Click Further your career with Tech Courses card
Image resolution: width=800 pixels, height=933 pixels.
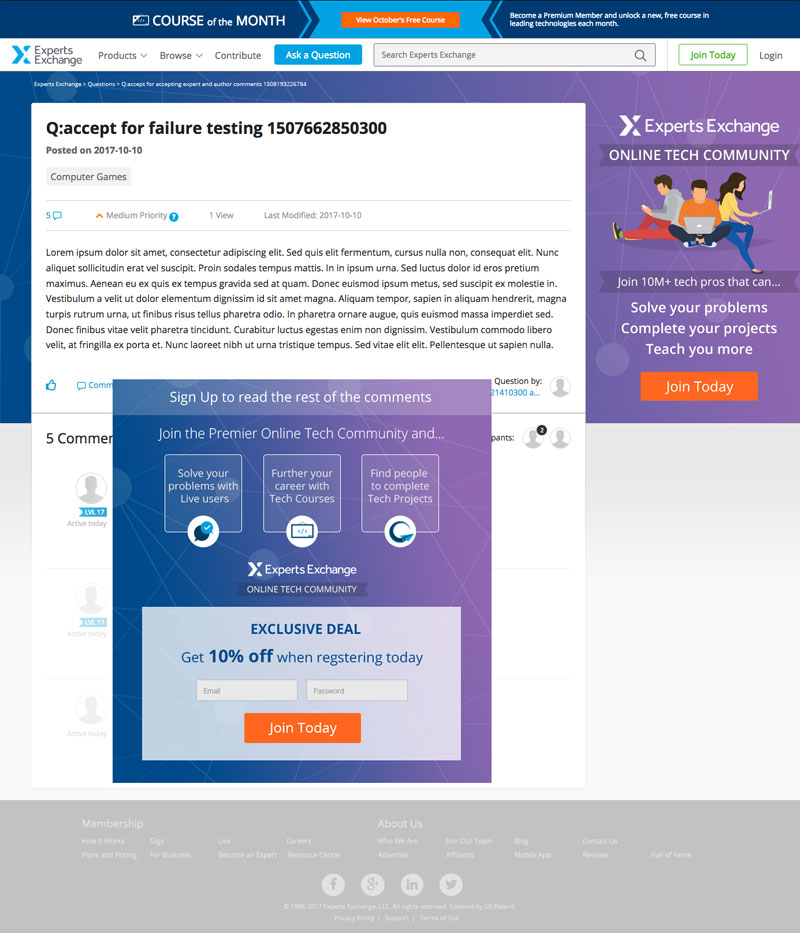pyautogui.click(x=302, y=493)
